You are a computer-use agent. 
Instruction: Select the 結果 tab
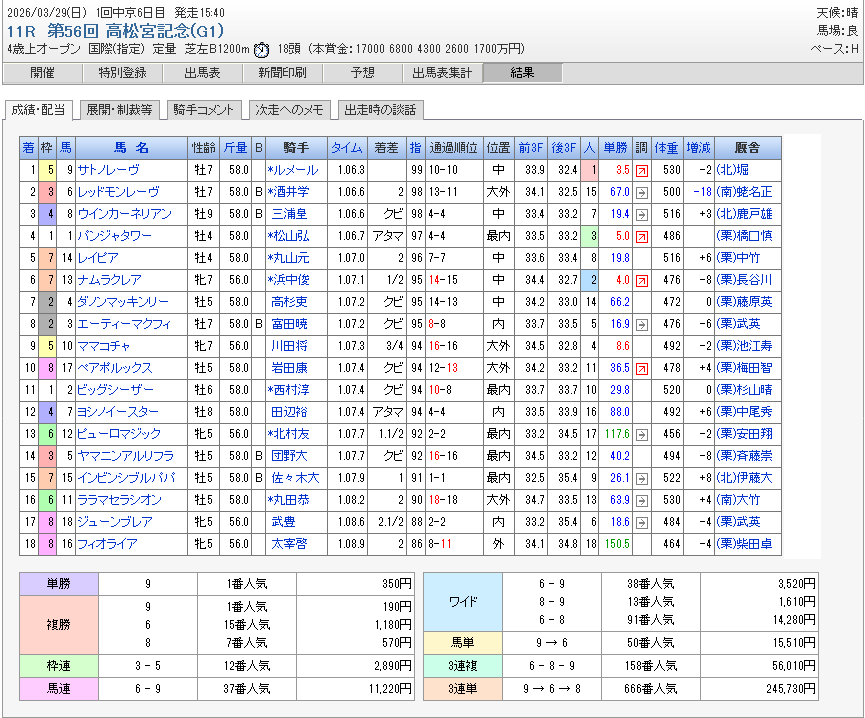click(522, 73)
